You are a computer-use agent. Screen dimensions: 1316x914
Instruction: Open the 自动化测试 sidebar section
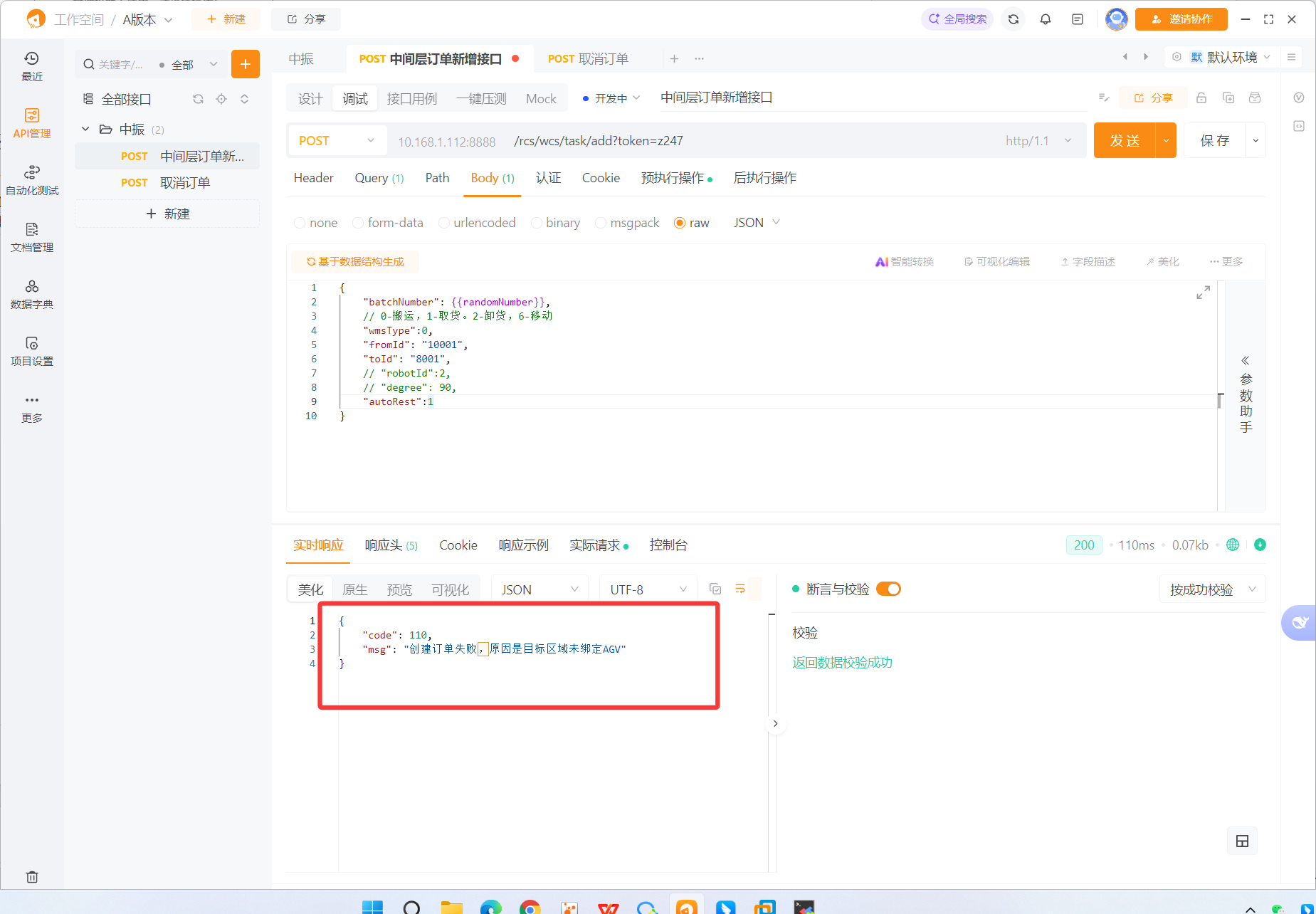point(32,180)
